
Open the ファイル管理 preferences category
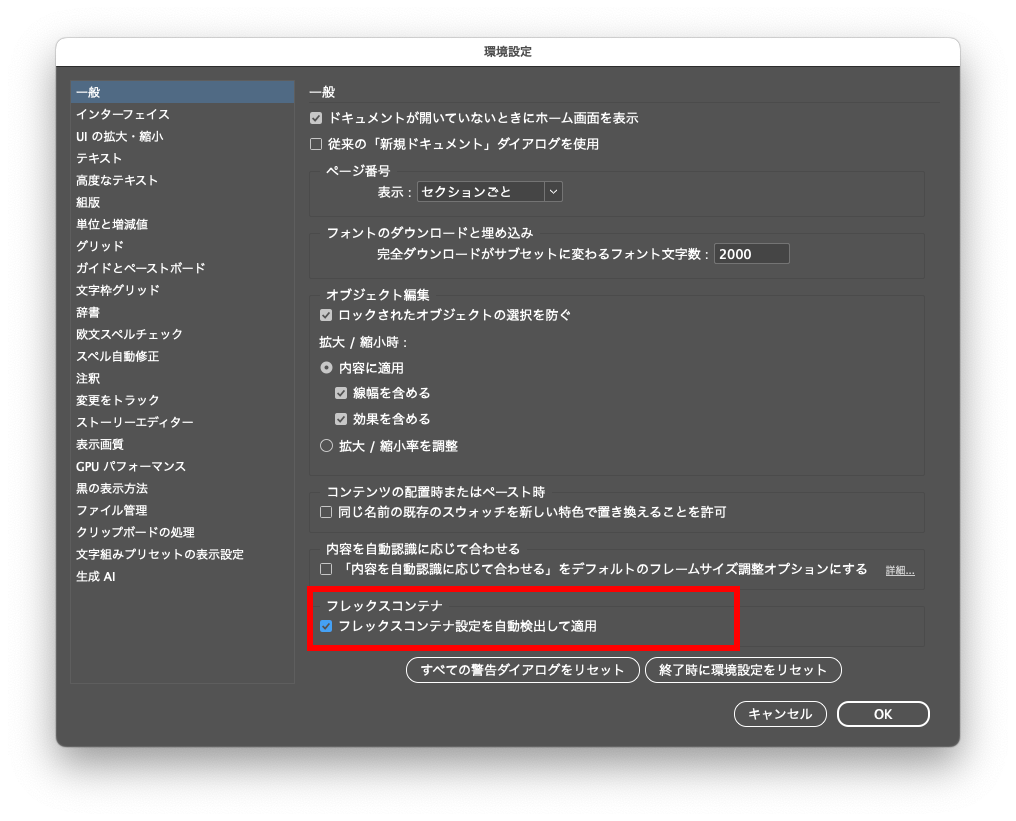[111, 510]
